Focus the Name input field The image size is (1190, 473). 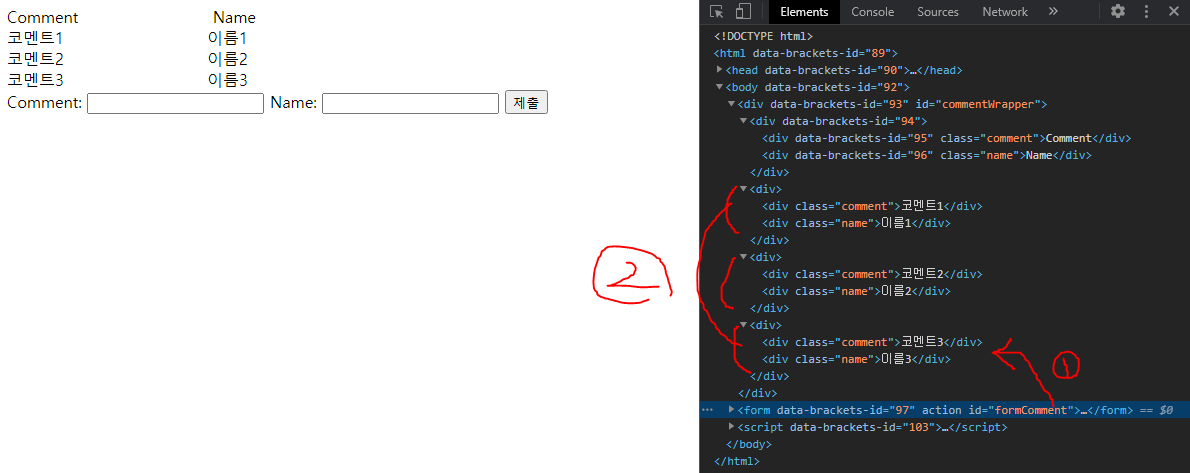[x=411, y=103]
